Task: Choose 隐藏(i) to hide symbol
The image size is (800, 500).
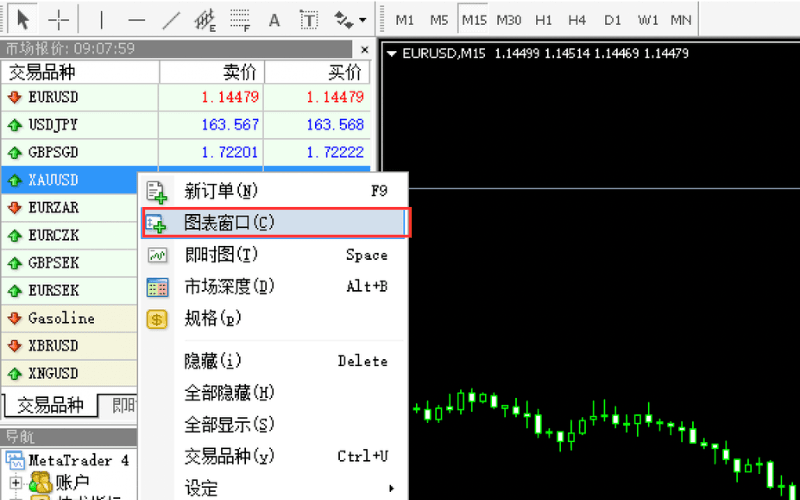Action: 274,361
